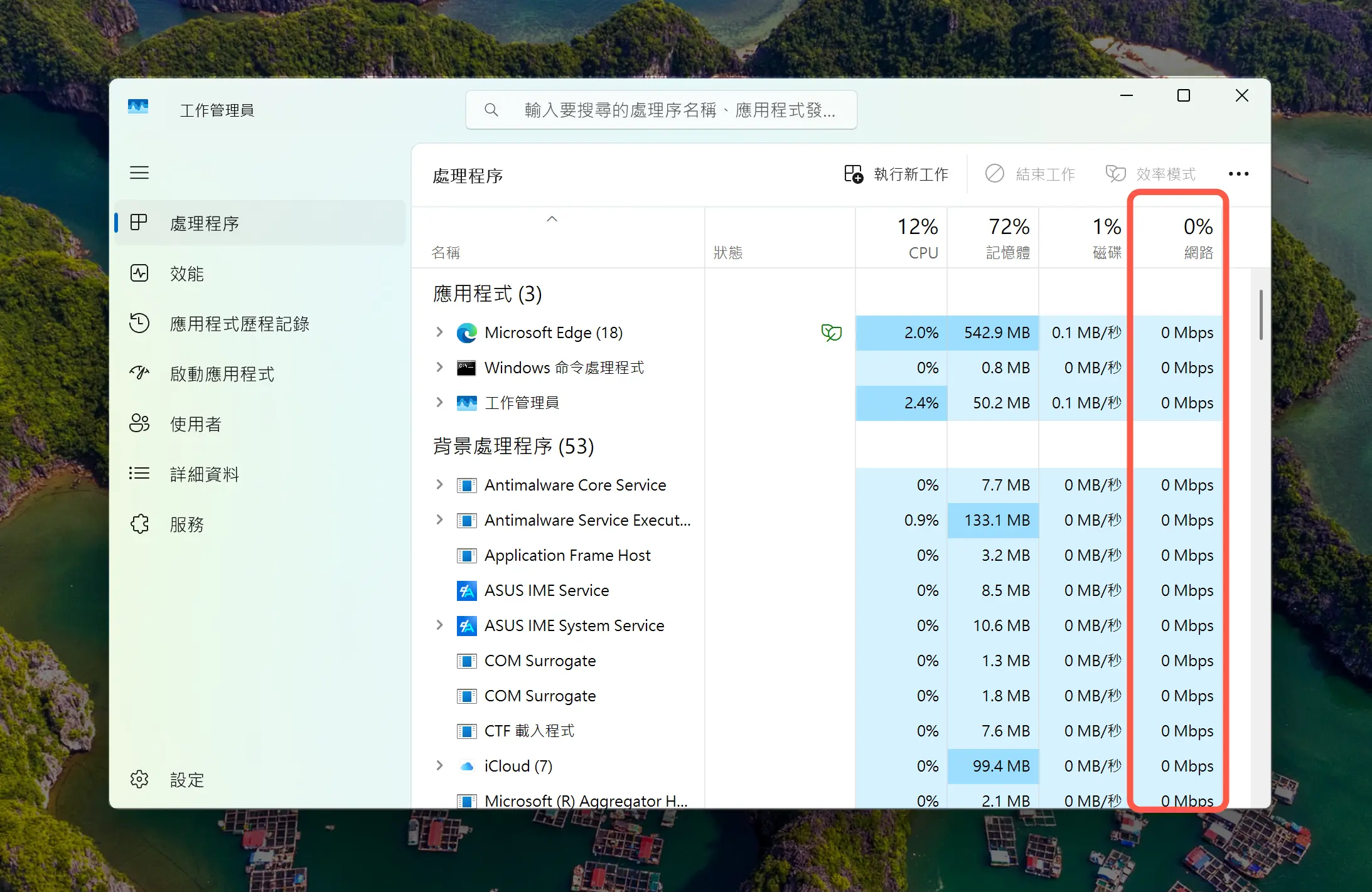1372x892 pixels.
Task: Click the services puzzle-piece icon
Action: click(139, 524)
